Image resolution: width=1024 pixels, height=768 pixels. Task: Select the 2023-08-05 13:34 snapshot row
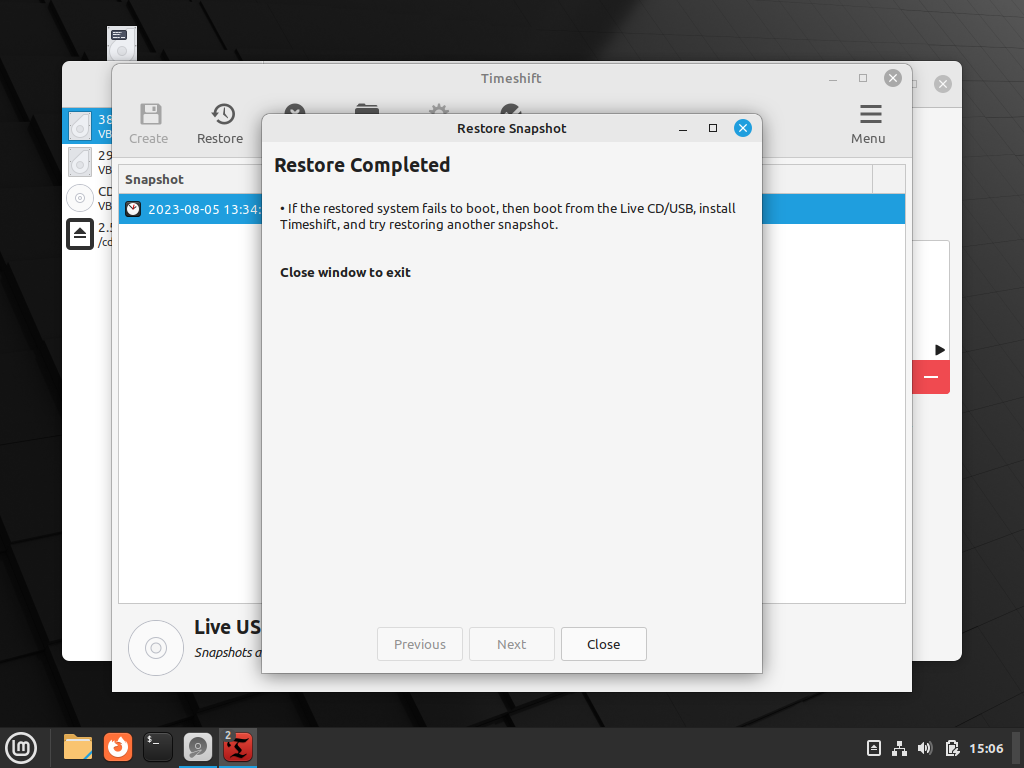tap(511, 209)
